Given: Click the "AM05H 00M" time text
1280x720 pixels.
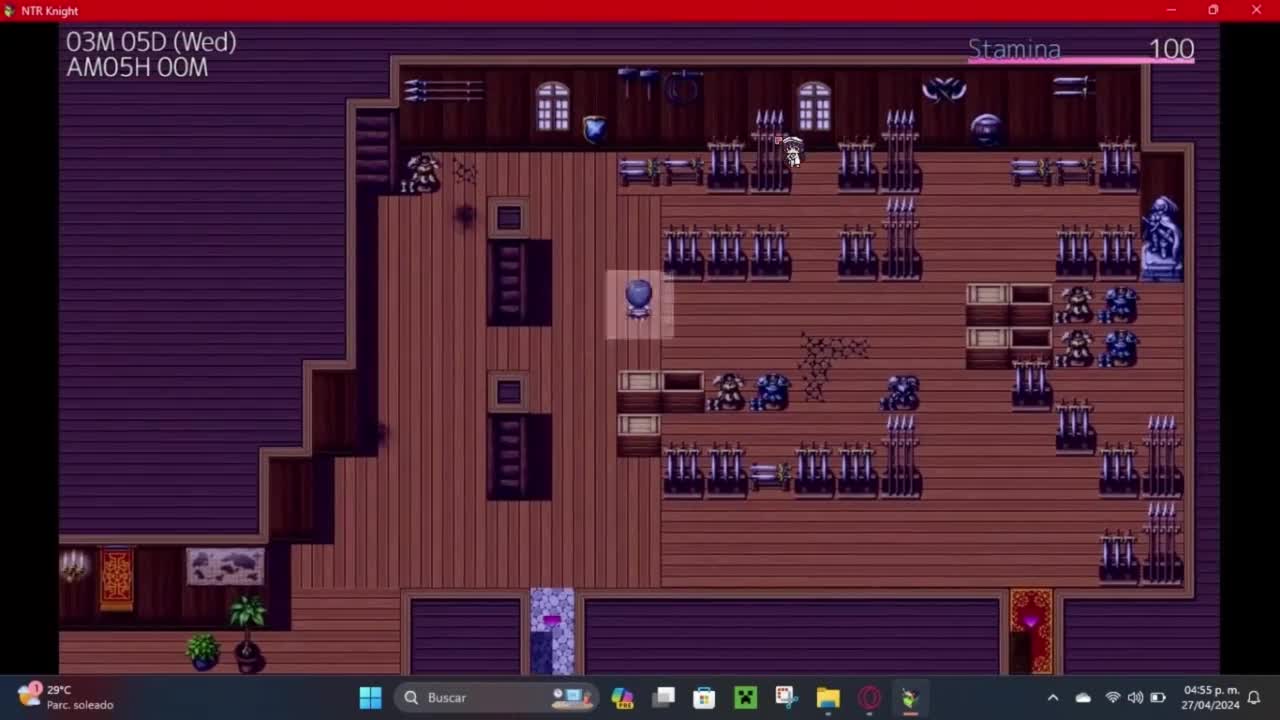Looking at the screenshot, I should tap(137, 68).
